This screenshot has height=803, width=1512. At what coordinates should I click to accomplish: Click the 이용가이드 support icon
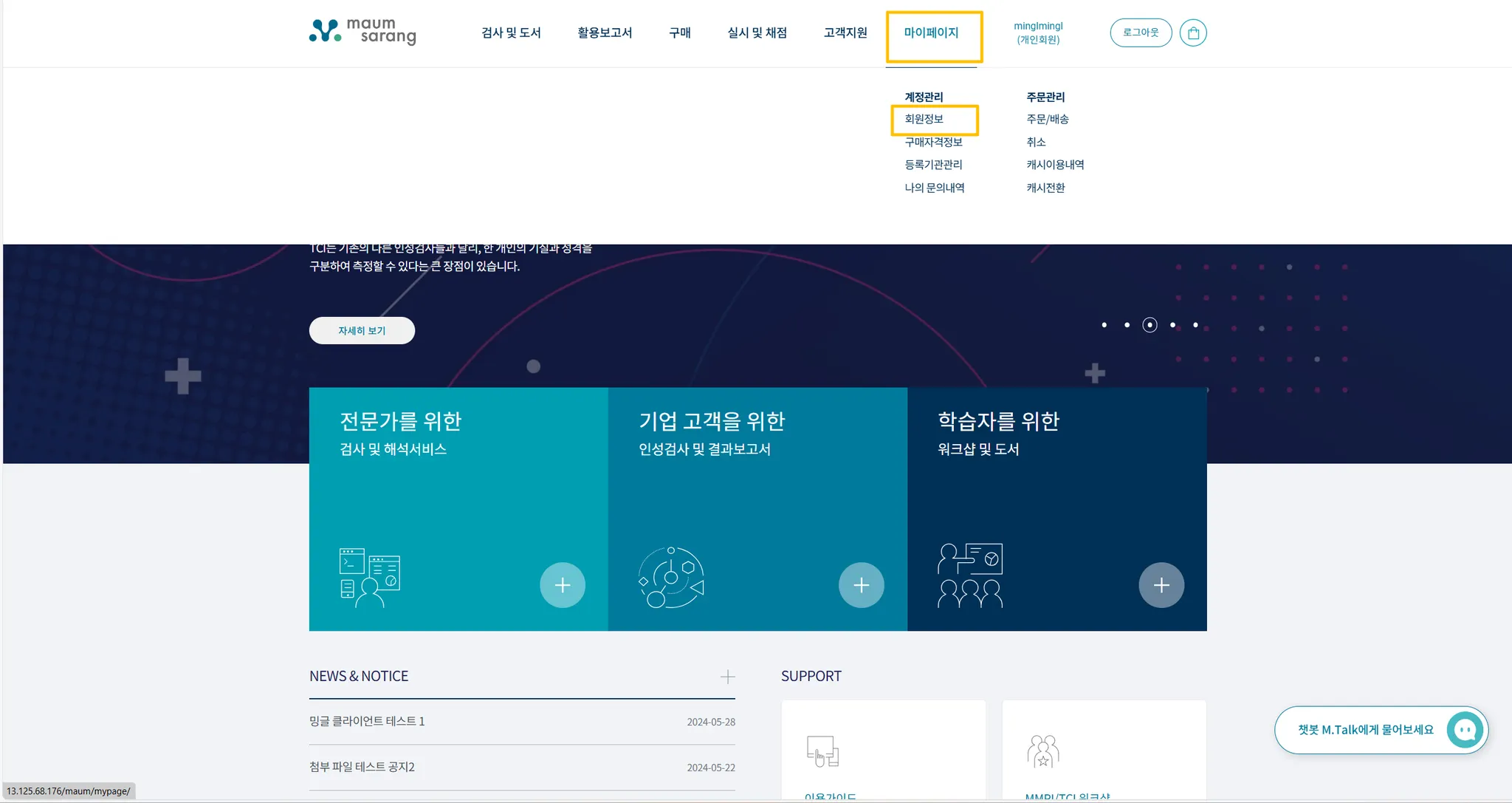click(x=822, y=751)
